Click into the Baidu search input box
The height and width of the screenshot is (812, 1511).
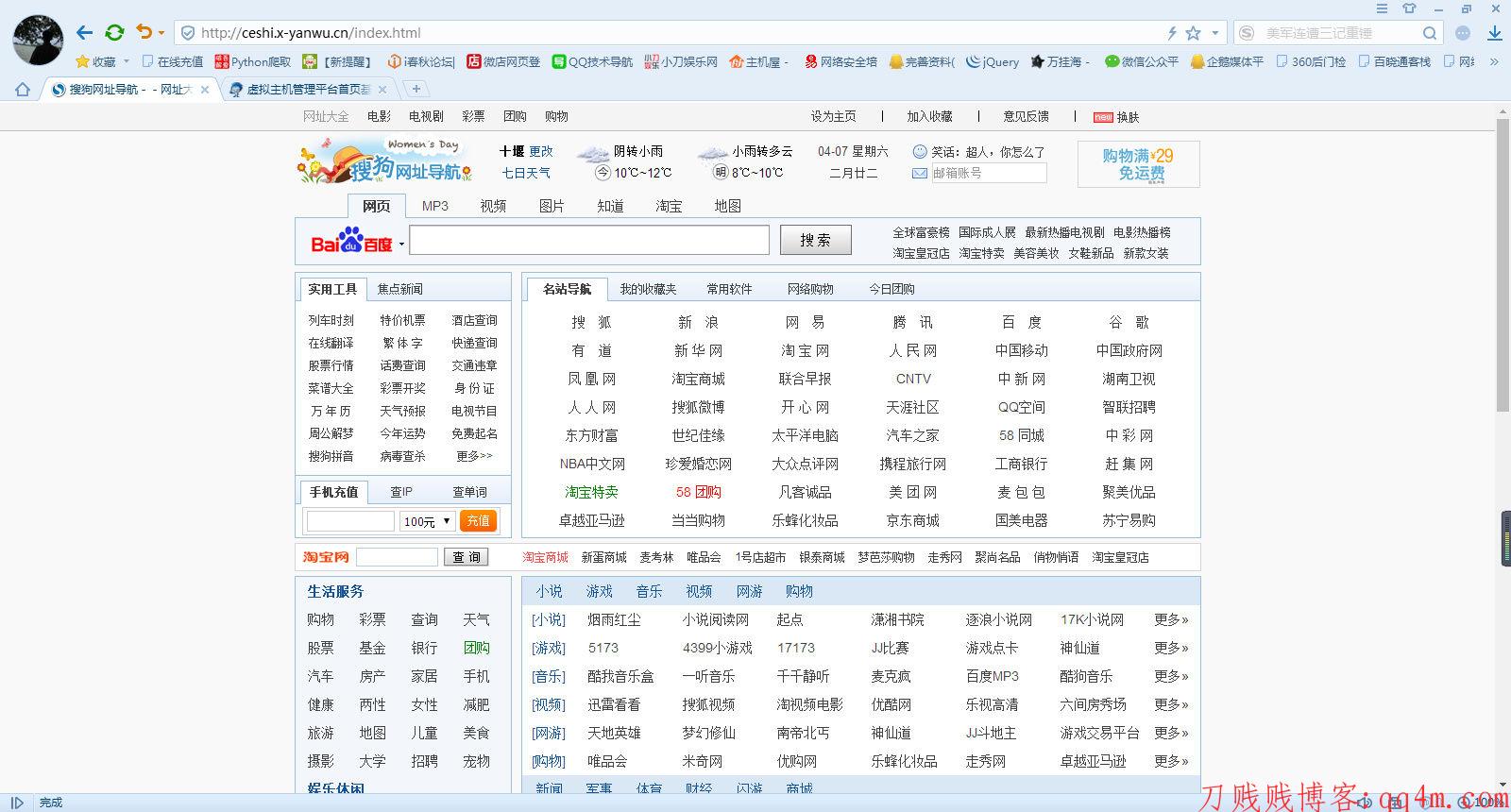589,240
